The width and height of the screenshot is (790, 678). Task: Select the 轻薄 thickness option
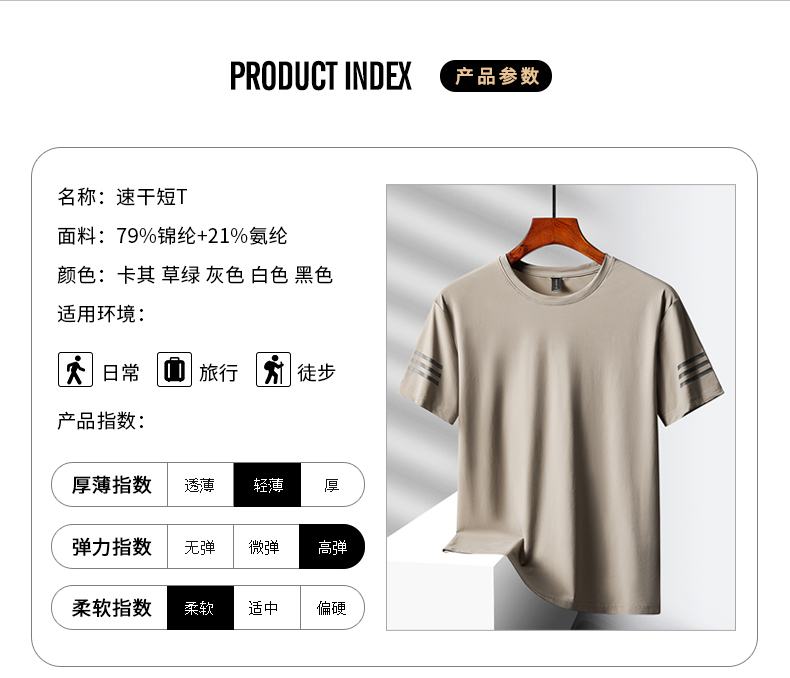click(267, 485)
